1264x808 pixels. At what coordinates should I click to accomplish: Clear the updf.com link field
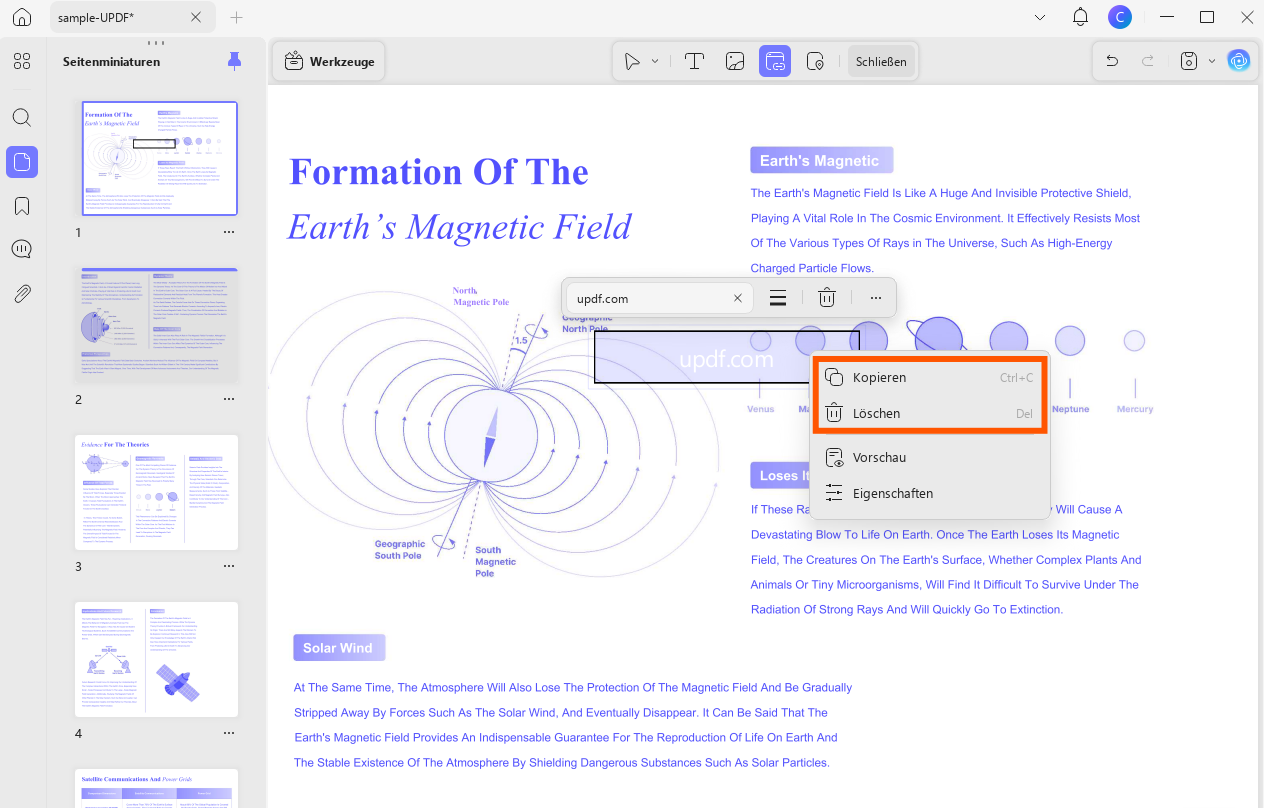[x=738, y=298]
